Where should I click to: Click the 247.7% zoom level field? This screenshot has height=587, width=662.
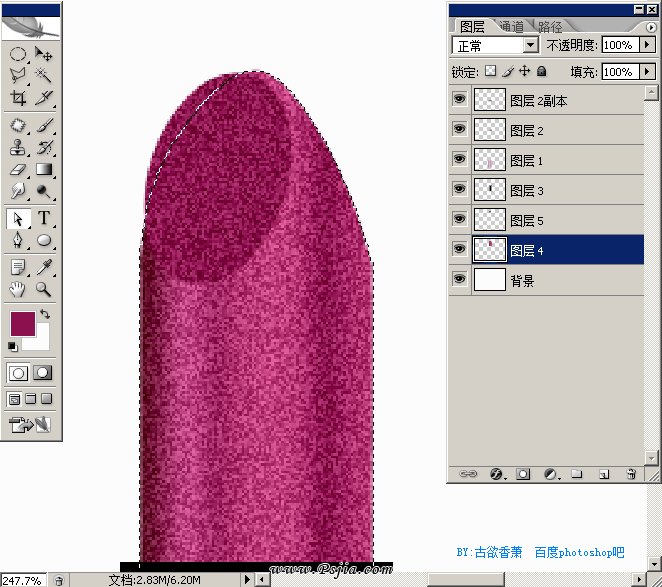click(22, 580)
